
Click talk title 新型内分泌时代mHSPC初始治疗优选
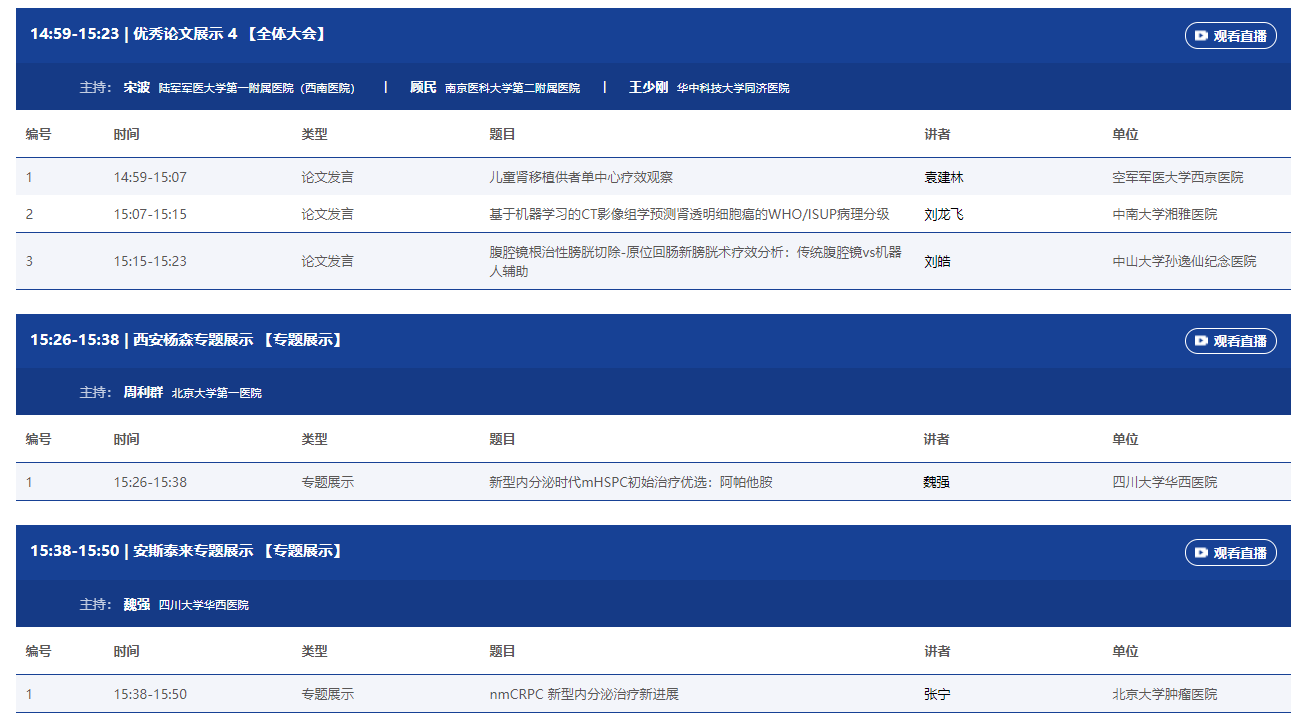coord(631,482)
